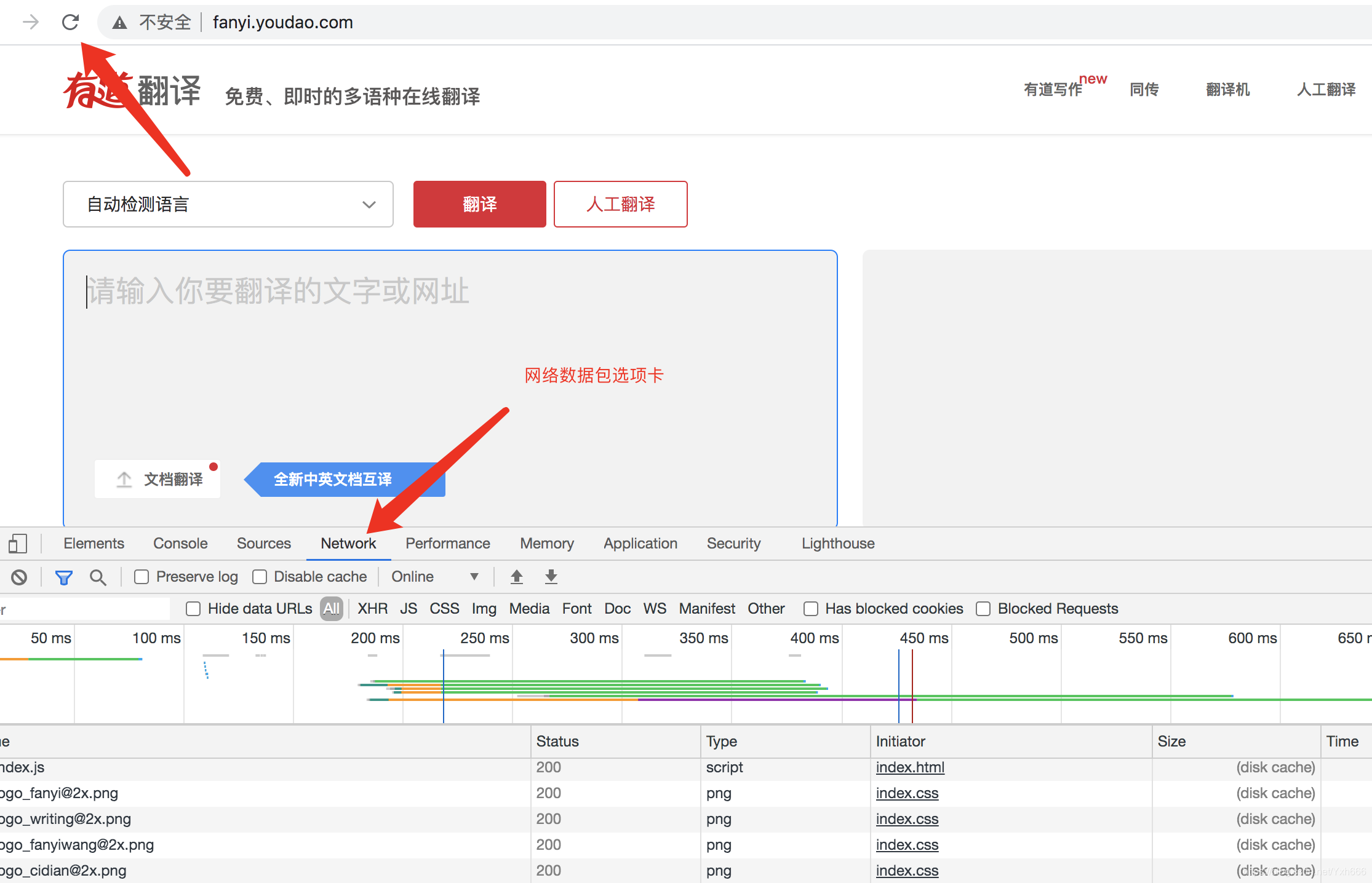Filter requests by JS

[409, 609]
